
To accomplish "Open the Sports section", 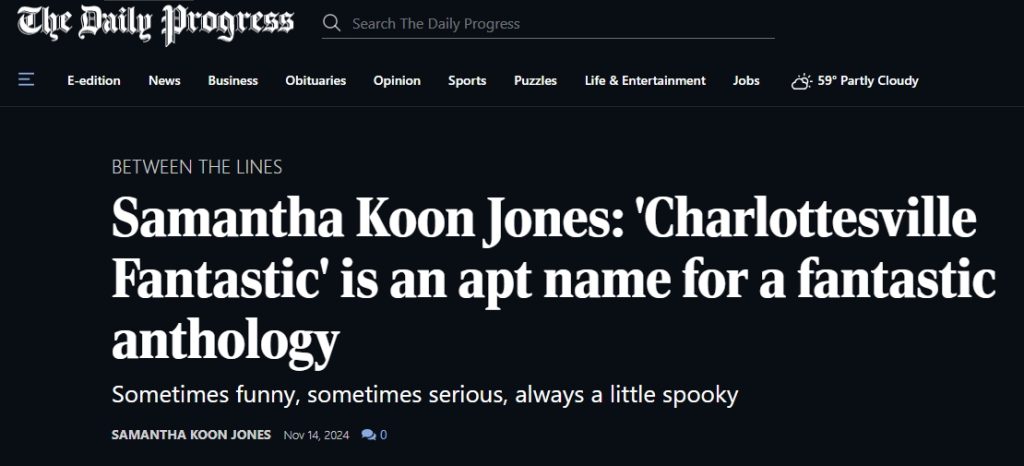I will tap(467, 81).
